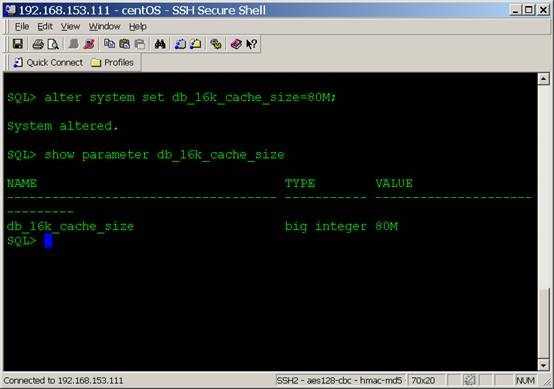The width and height of the screenshot is (554, 389).
Task: Click the 'System altered.' output text
Action: (x=63, y=126)
